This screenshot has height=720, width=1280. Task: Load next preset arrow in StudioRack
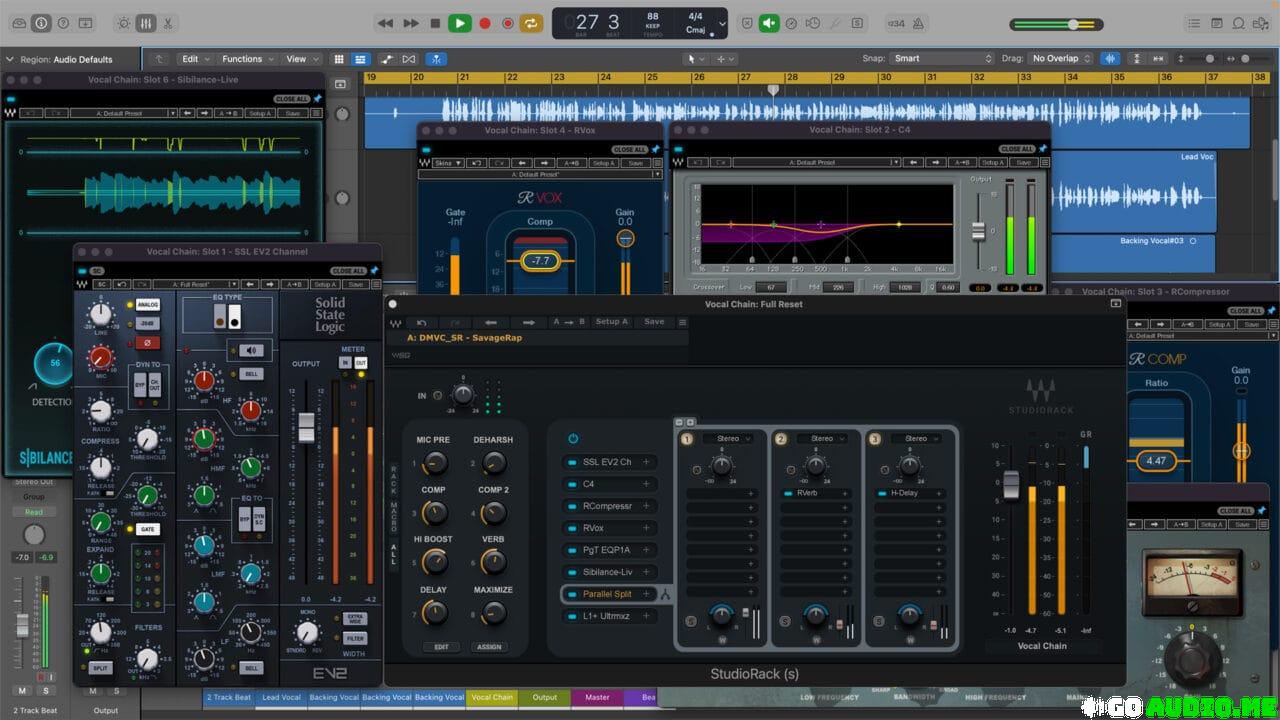[x=528, y=322]
